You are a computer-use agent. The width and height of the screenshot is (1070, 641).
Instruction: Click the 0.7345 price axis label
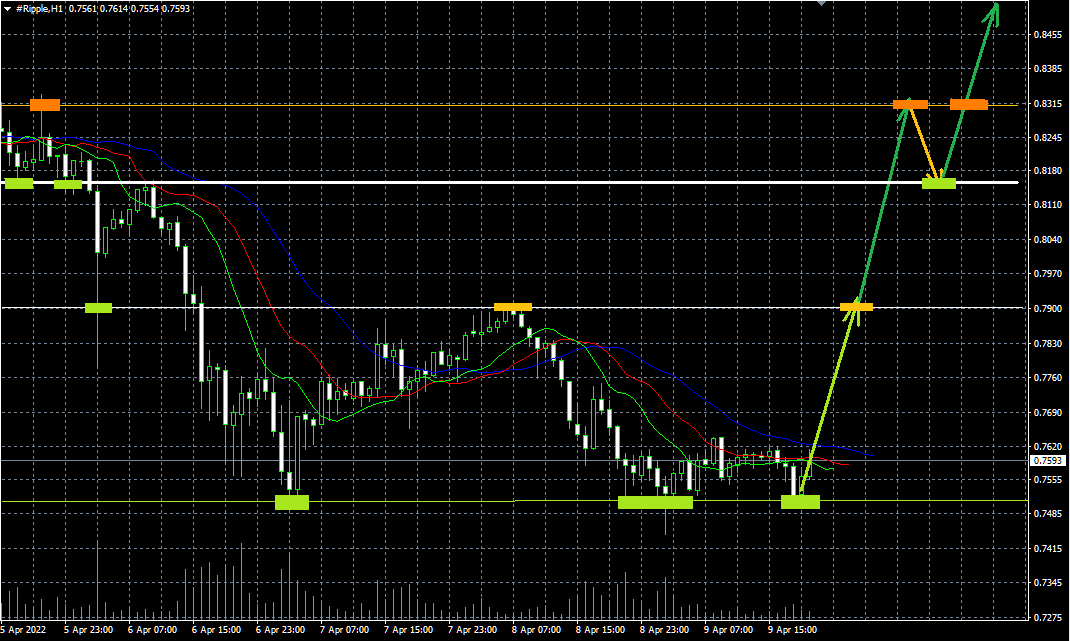[1047, 583]
